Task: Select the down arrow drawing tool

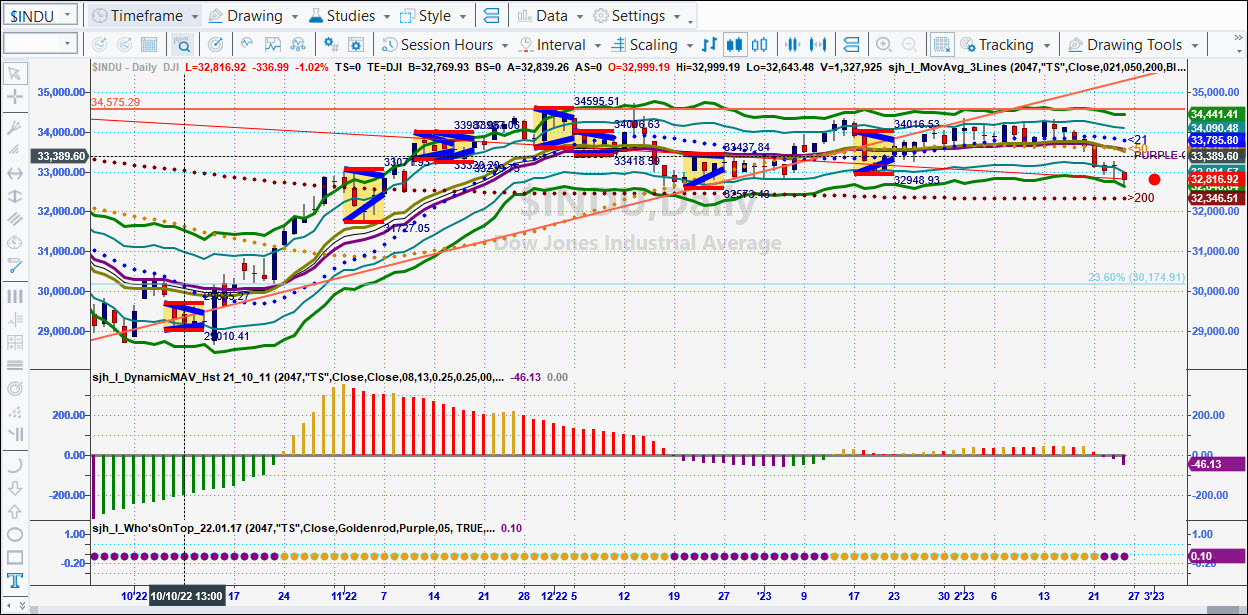Action: (x=15, y=487)
